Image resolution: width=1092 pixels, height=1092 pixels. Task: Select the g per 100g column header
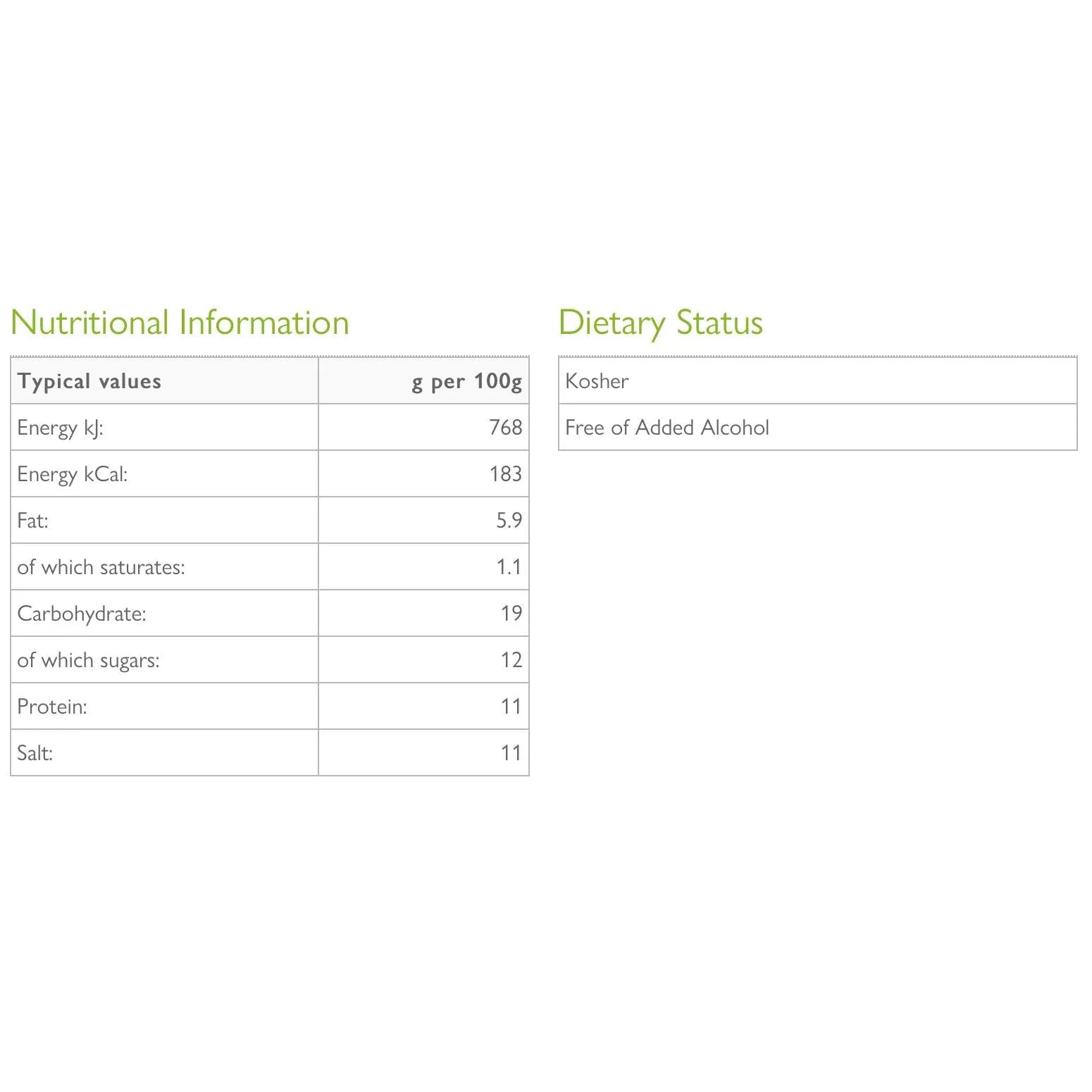pyautogui.click(x=466, y=381)
